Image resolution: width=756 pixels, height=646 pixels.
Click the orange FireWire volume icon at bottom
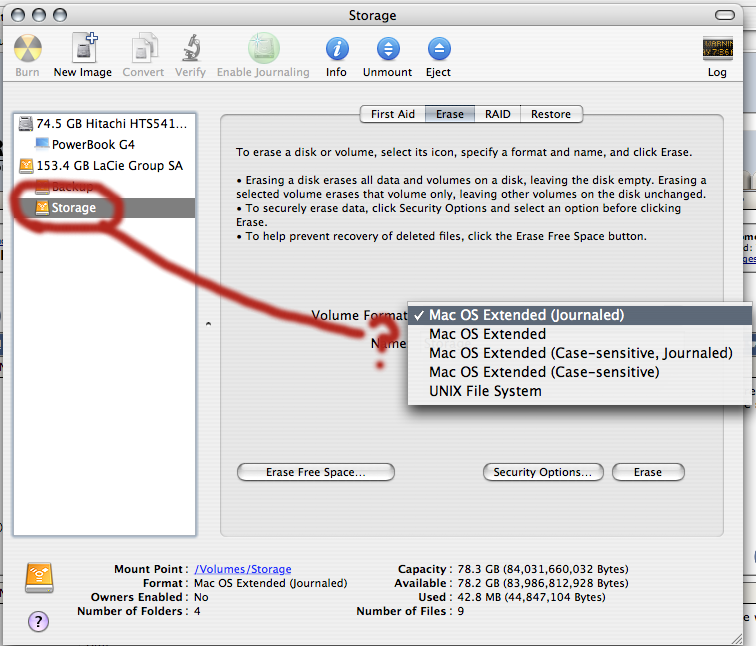39,578
